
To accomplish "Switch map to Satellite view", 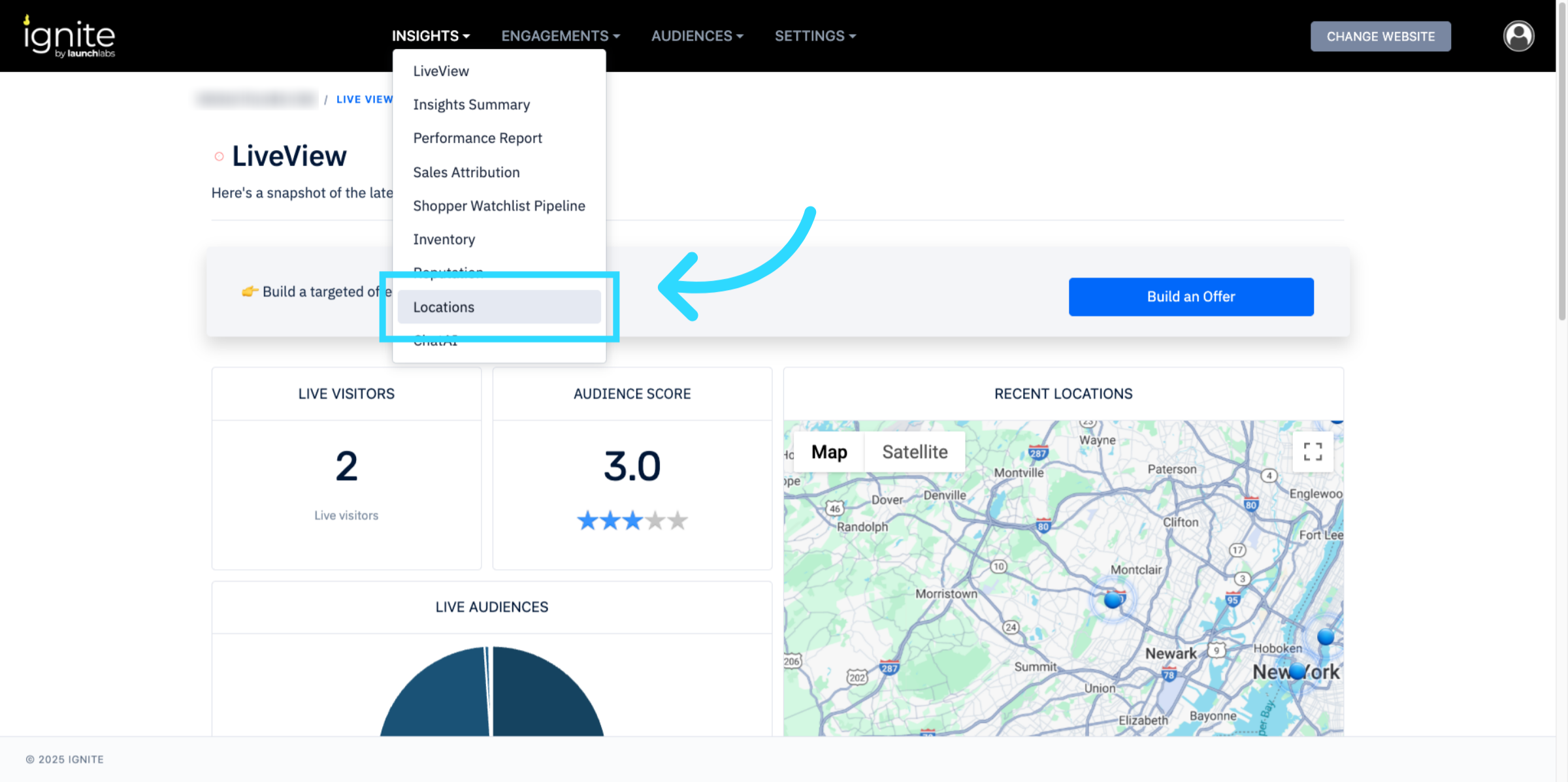I will [914, 451].
